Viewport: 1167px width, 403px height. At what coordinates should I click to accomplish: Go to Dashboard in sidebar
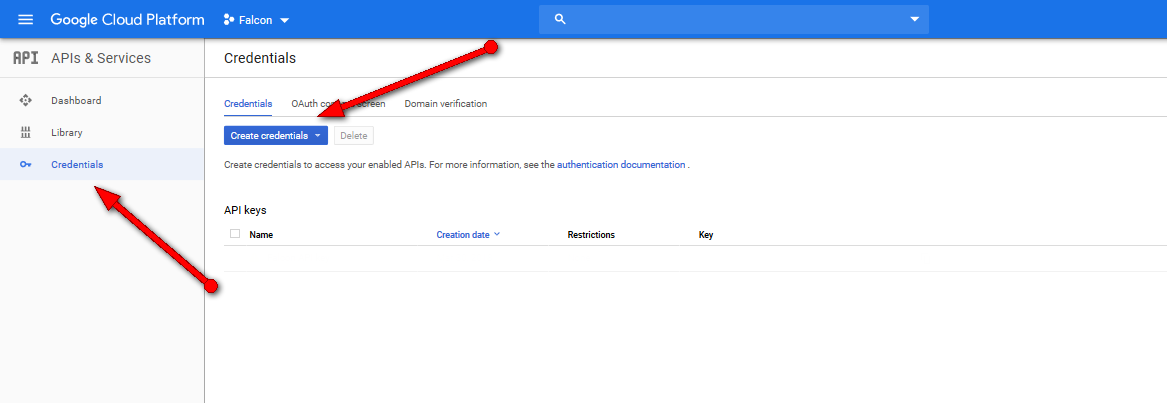tap(76, 101)
